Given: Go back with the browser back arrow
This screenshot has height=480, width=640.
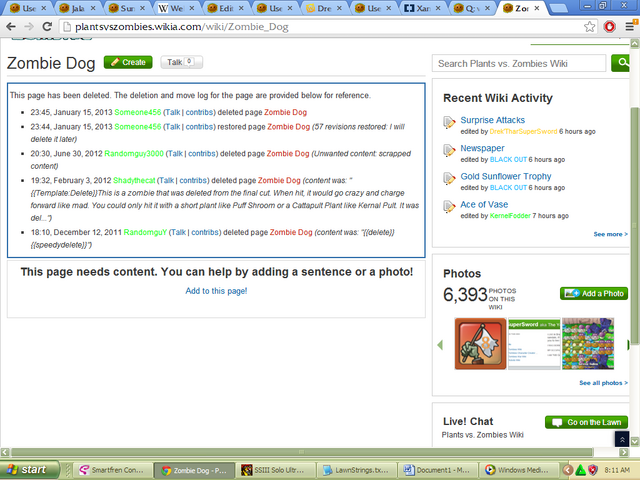Looking at the screenshot, I should click(11, 27).
